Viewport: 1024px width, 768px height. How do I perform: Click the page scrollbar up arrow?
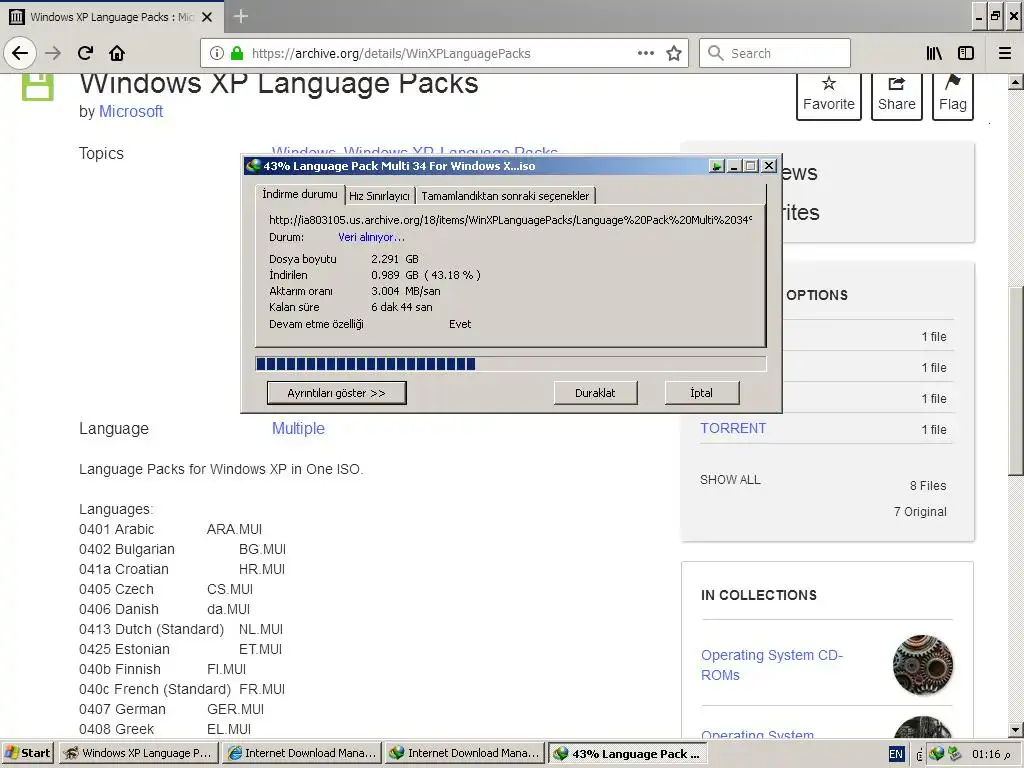pyautogui.click(x=1015, y=82)
